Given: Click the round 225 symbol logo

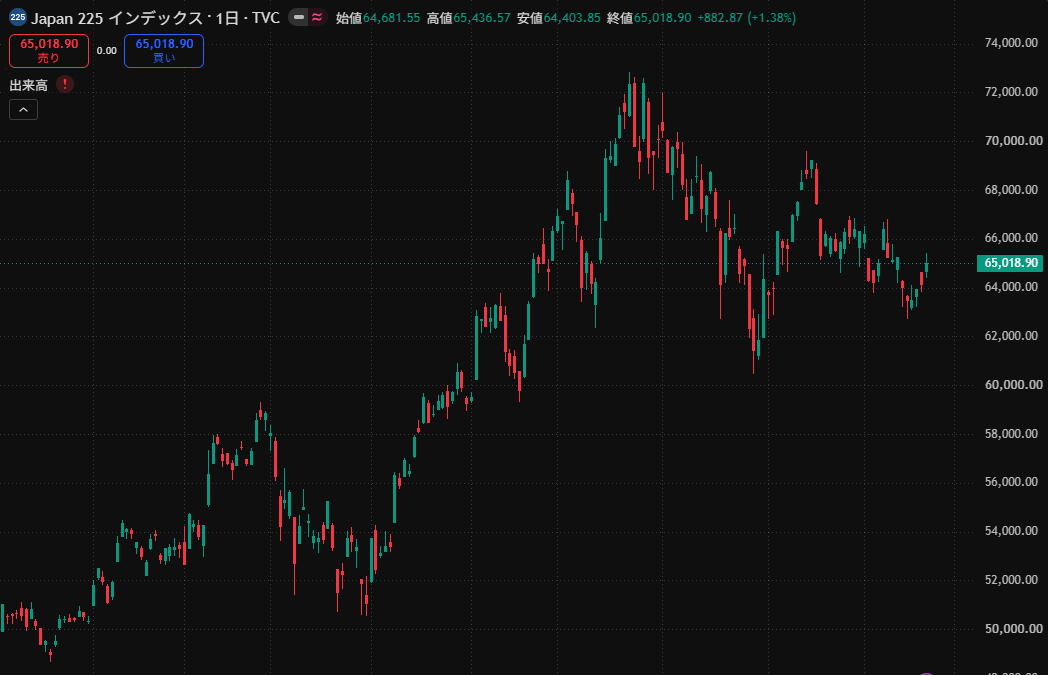Looking at the screenshot, I should [x=17, y=17].
